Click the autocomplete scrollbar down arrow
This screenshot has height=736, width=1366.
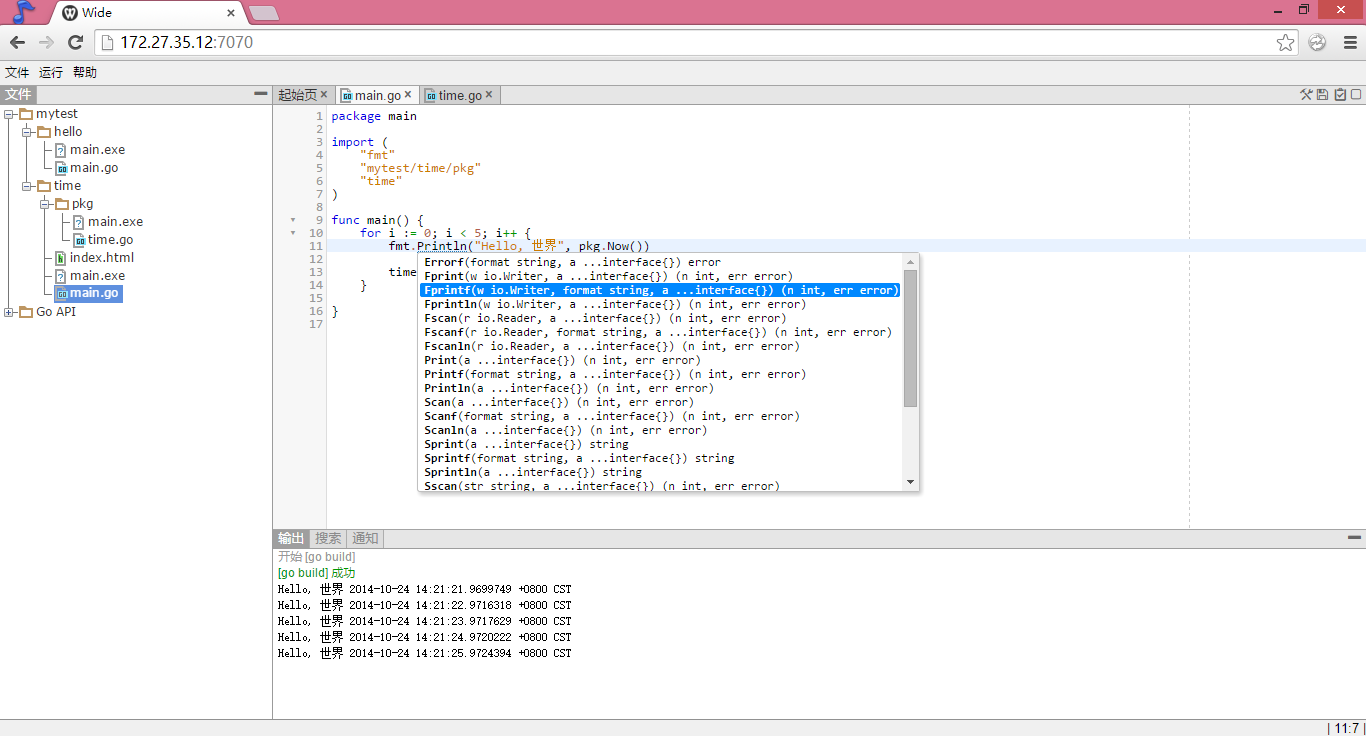[910, 482]
